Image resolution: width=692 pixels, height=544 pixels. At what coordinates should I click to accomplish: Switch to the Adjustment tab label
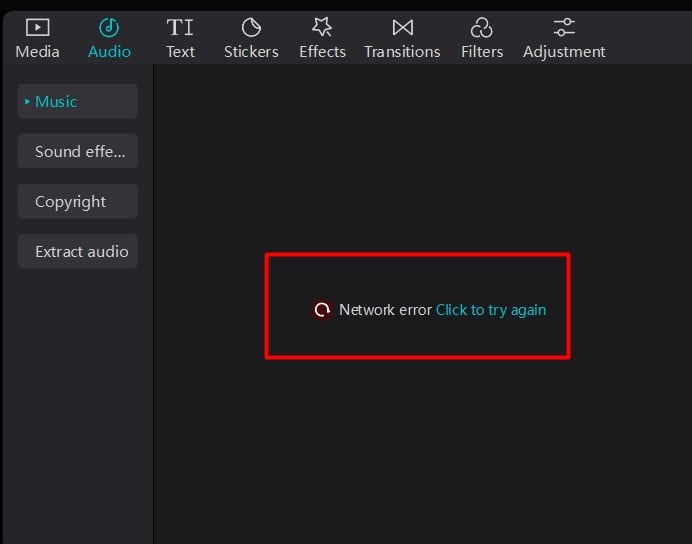click(564, 51)
